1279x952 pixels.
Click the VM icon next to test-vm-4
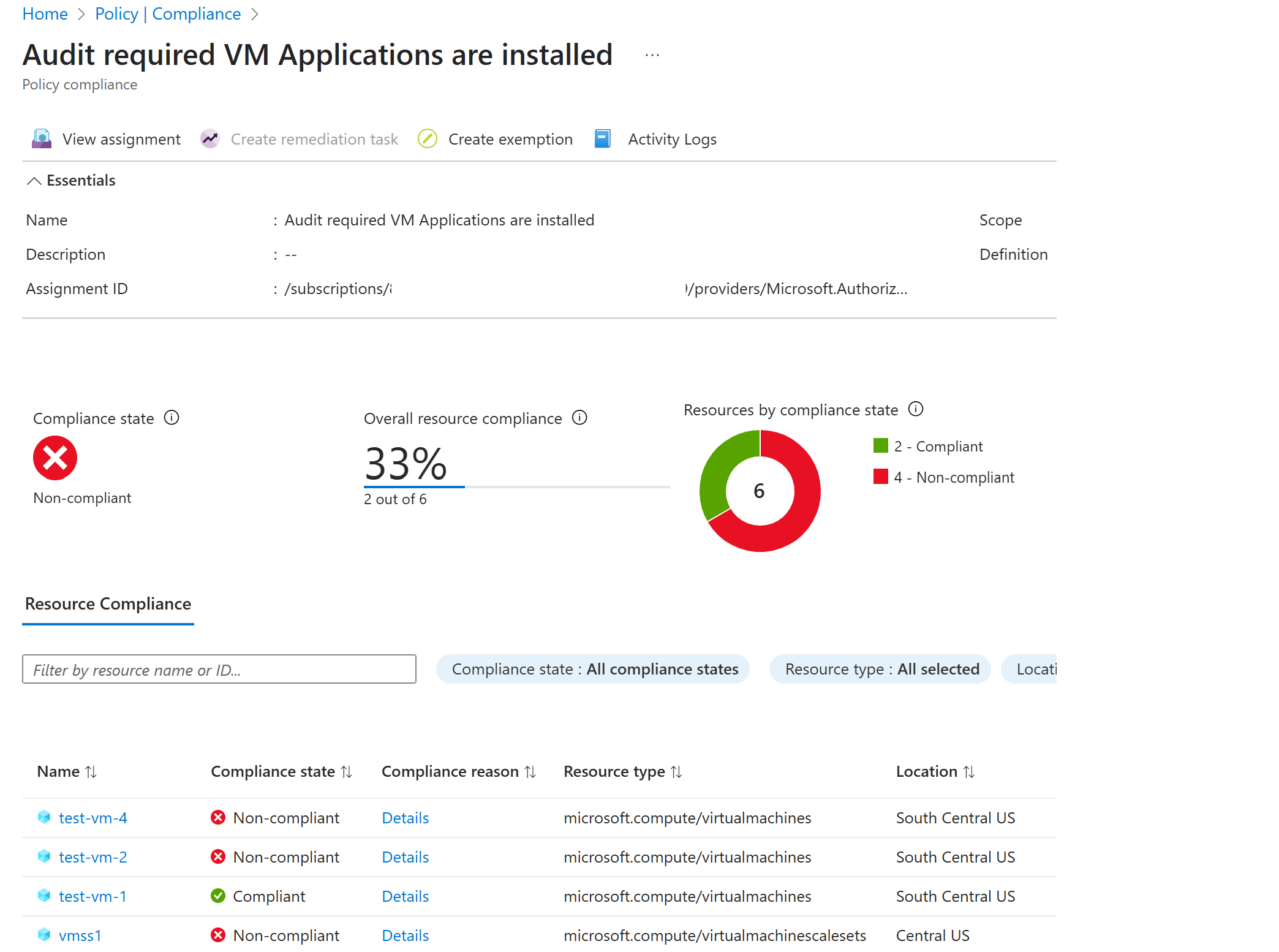[43, 817]
